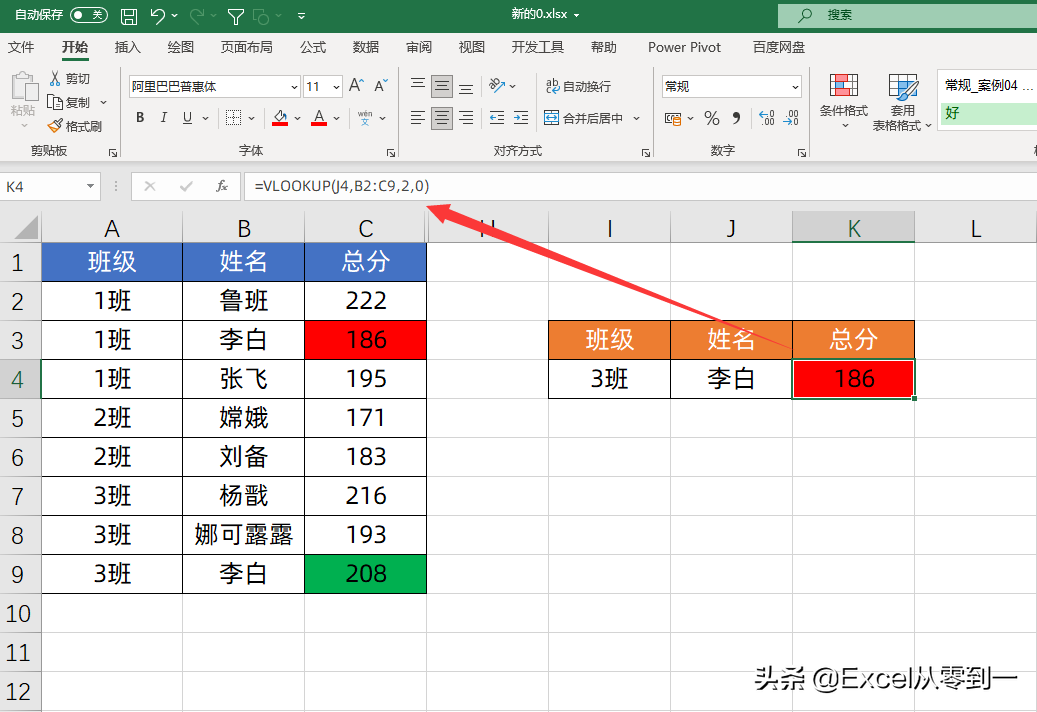Image resolution: width=1037 pixels, height=712 pixels.
Task: Click Decrease Decimal icon
Action: pyautogui.click(x=791, y=118)
